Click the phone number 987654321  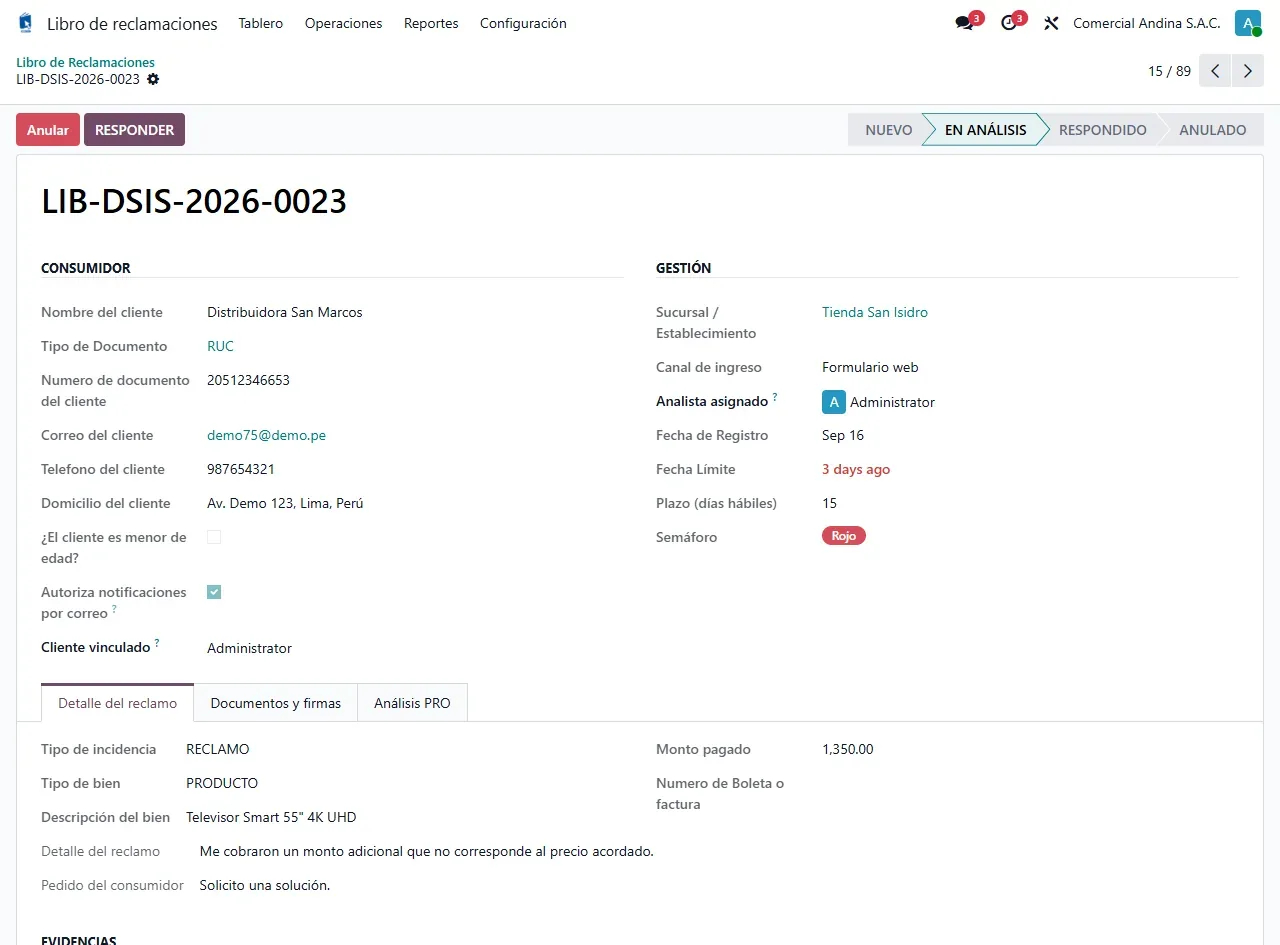(x=241, y=469)
